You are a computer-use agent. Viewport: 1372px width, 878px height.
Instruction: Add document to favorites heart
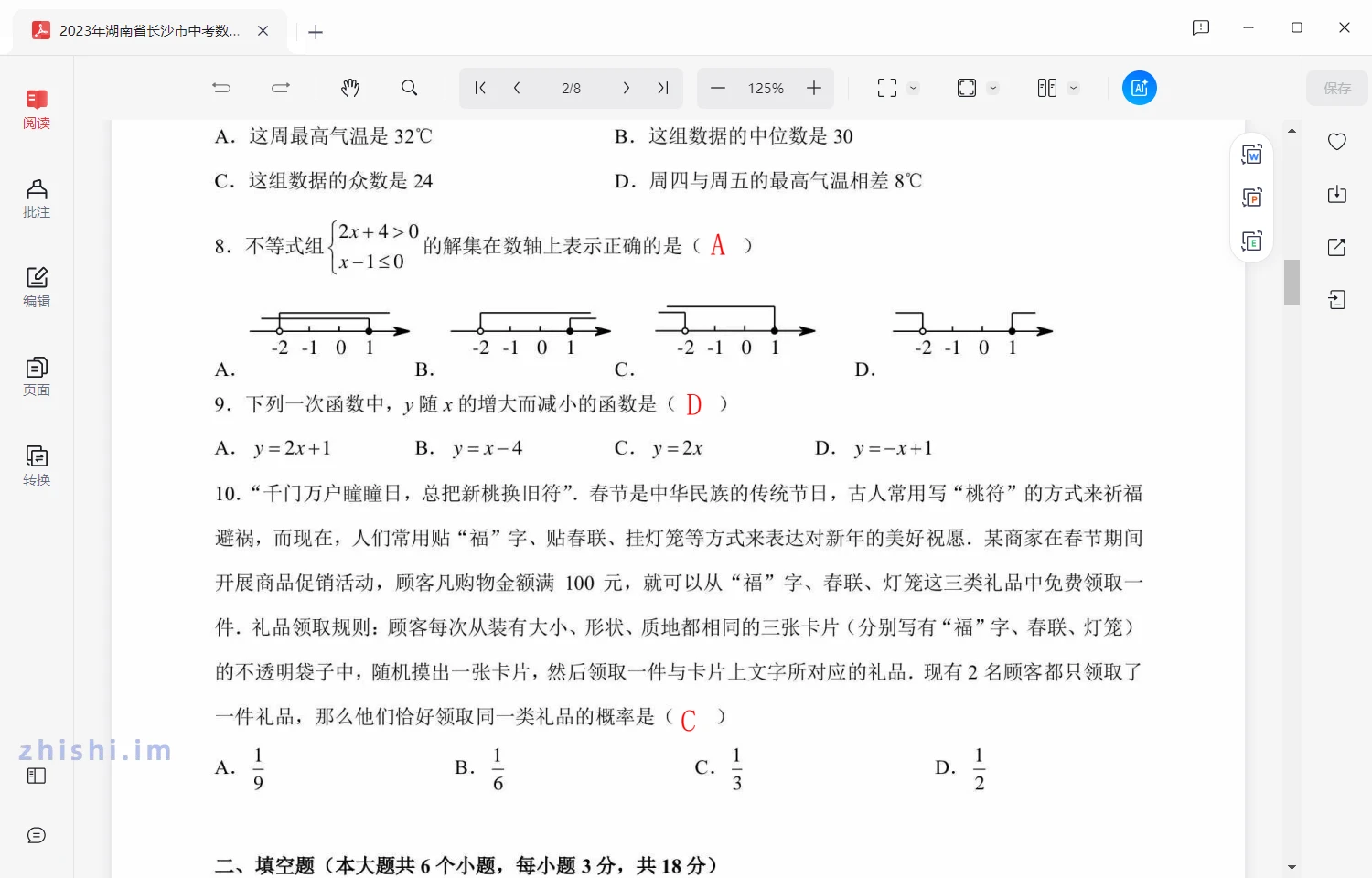[1337, 142]
